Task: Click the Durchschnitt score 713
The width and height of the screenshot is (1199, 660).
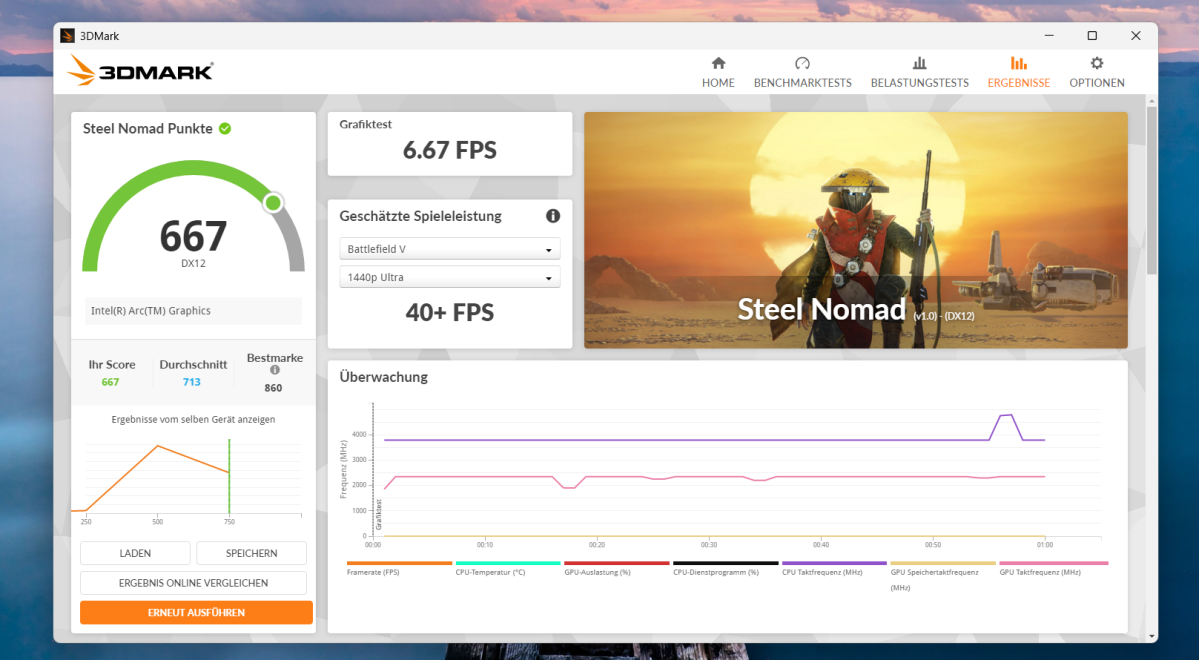Action: coord(192,382)
